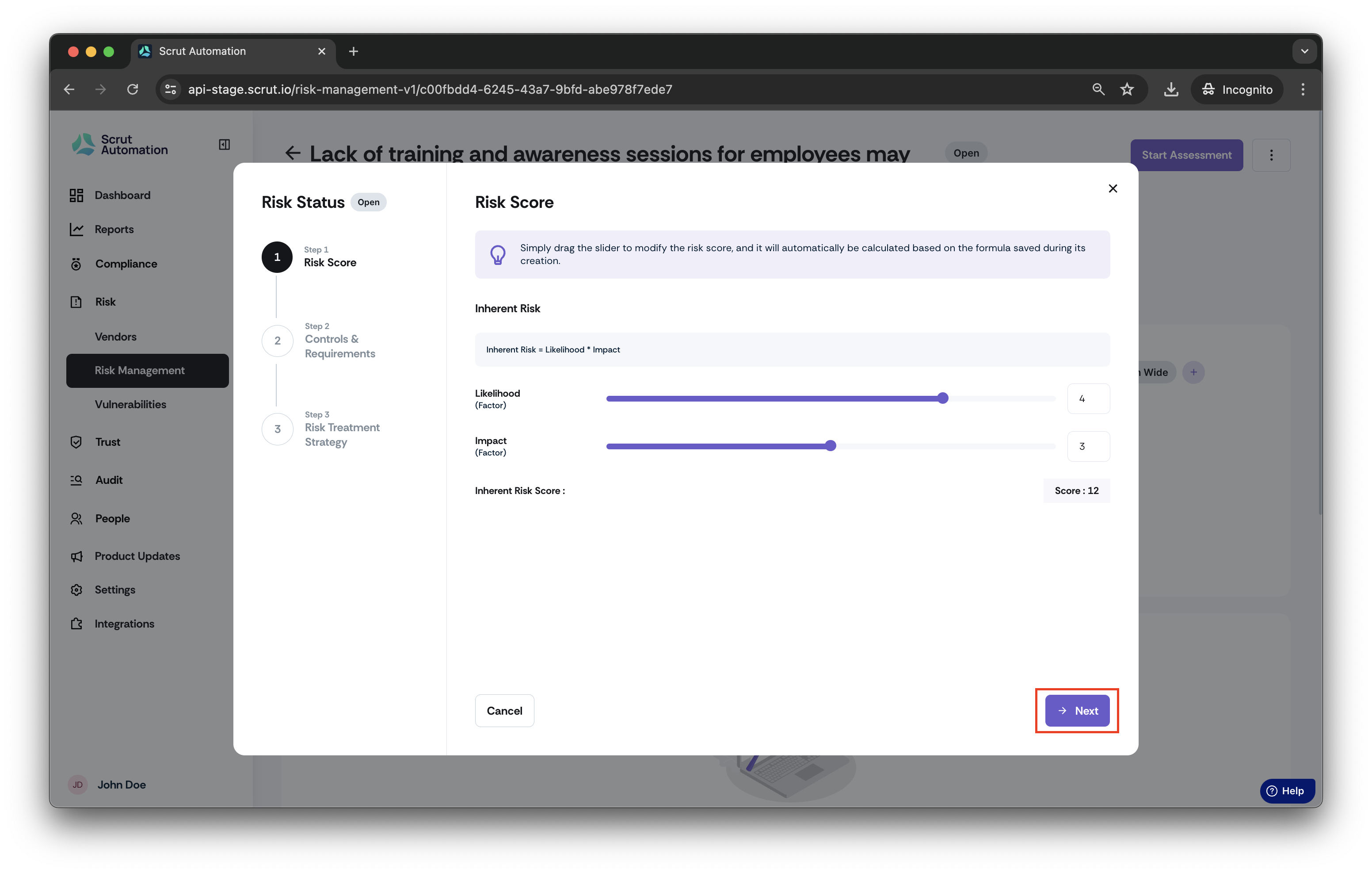The height and width of the screenshot is (873, 1372).
Task: Reload the page
Action: coord(132,89)
